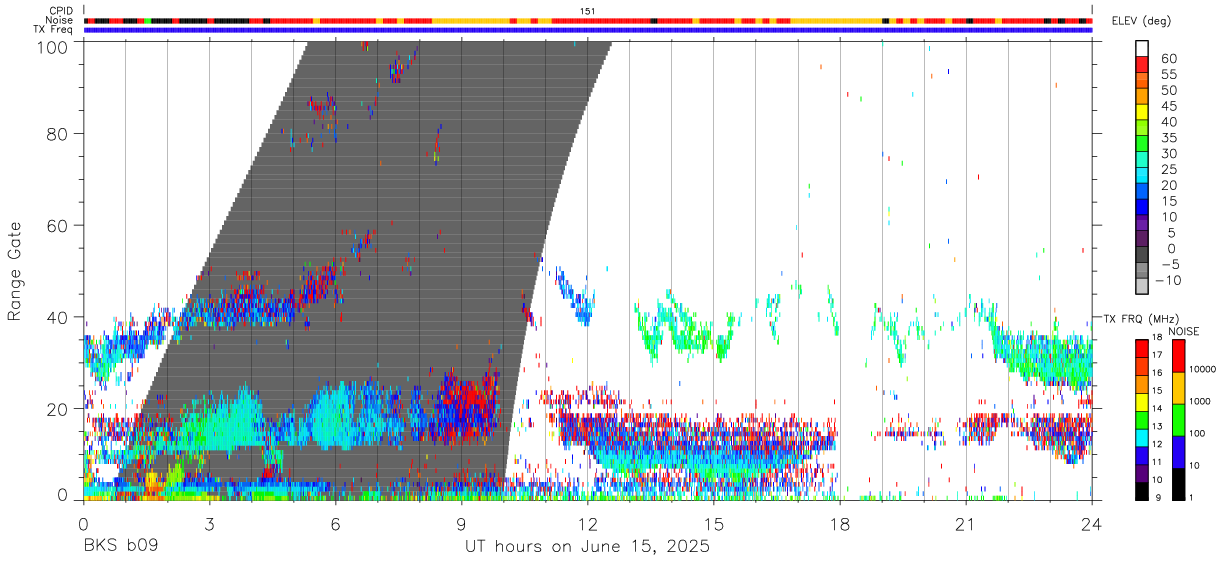Click the Range Gate axis label
The height and width of the screenshot is (567, 1228).
coord(15,270)
